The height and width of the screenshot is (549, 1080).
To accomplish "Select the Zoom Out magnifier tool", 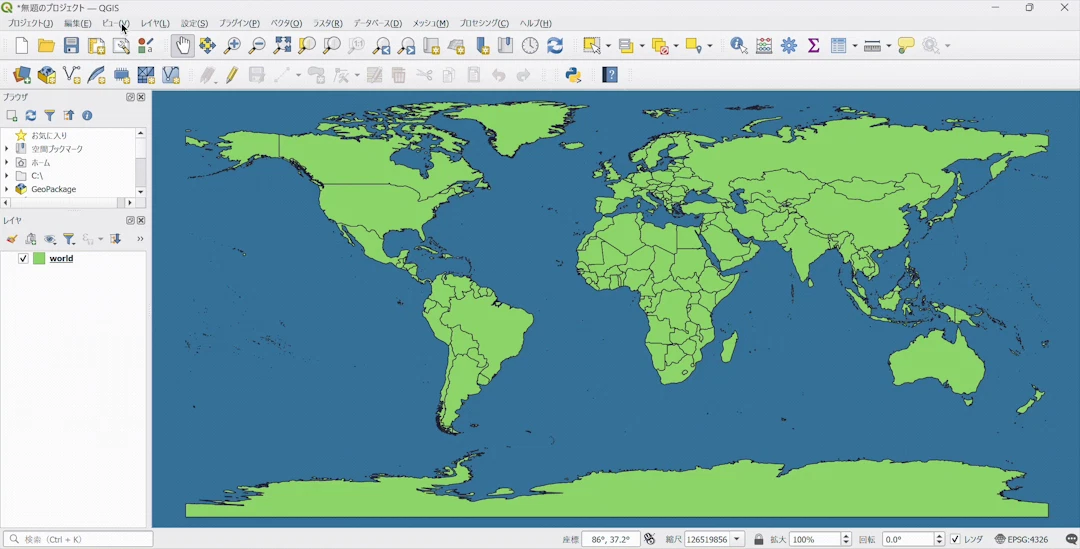I will click(257, 45).
